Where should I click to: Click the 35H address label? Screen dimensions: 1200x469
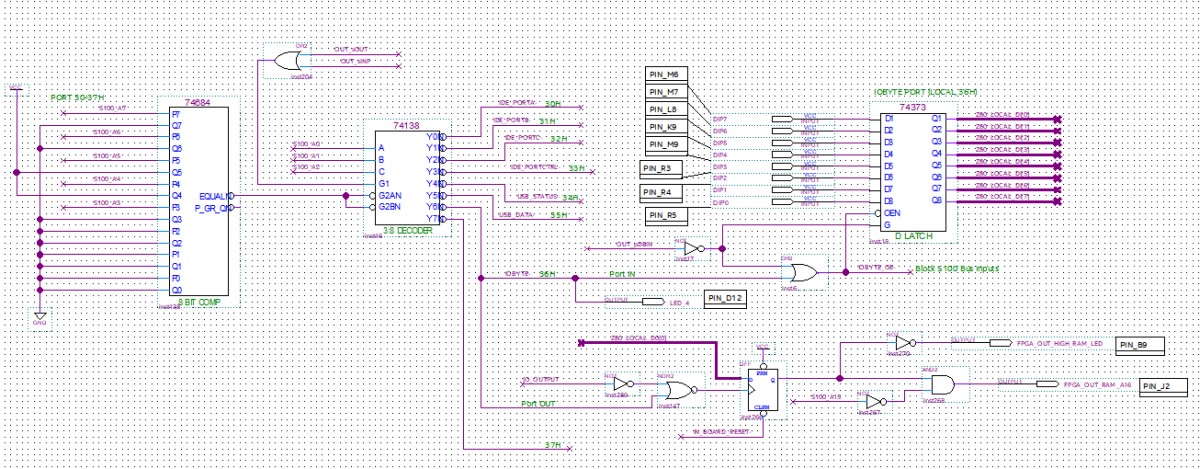(x=559, y=215)
